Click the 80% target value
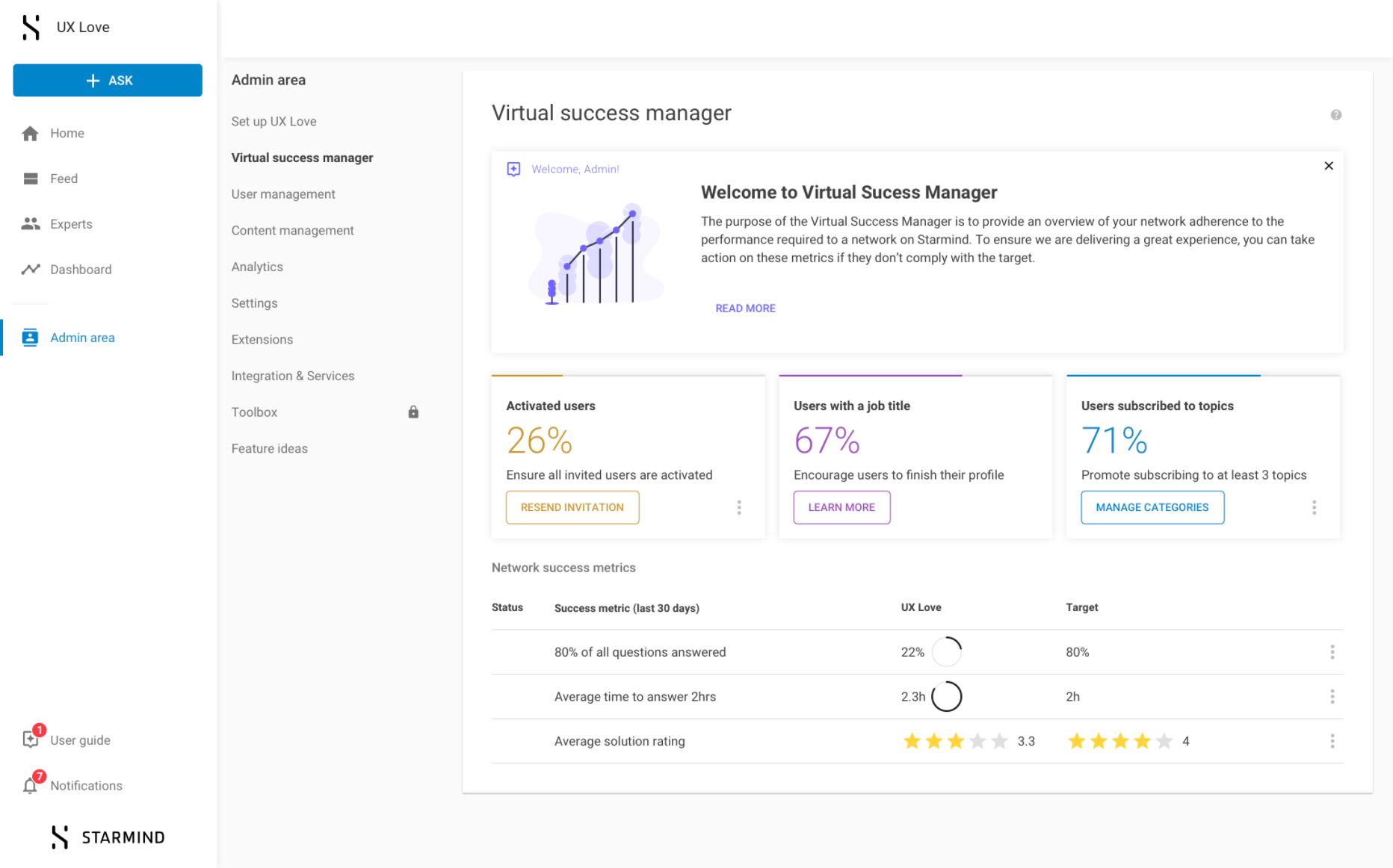The height and width of the screenshot is (868, 1393). click(1078, 652)
